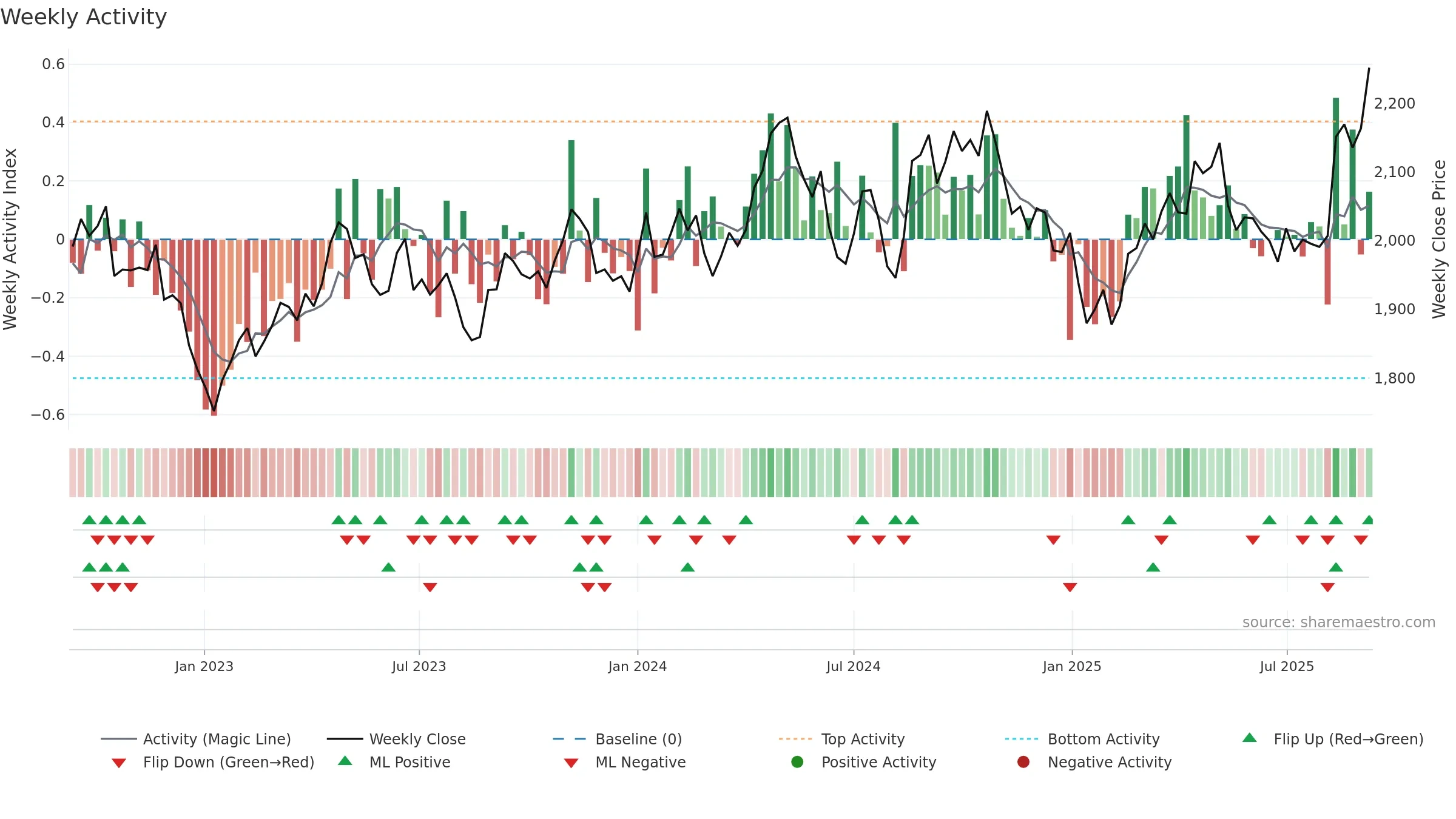Image resolution: width=1456 pixels, height=819 pixels.
Task: Click the Weekly Close Price axis title
Action: (x=1439, y=239)
